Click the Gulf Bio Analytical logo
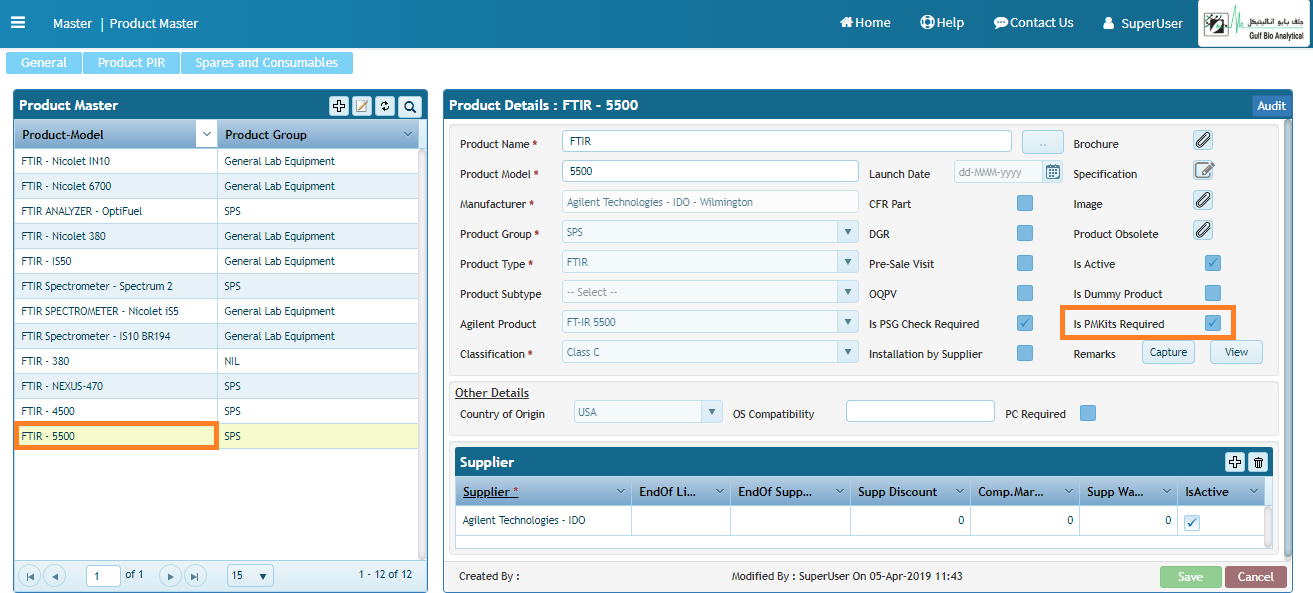This screenshot has height=593, width=1313. click(1254, 24)
